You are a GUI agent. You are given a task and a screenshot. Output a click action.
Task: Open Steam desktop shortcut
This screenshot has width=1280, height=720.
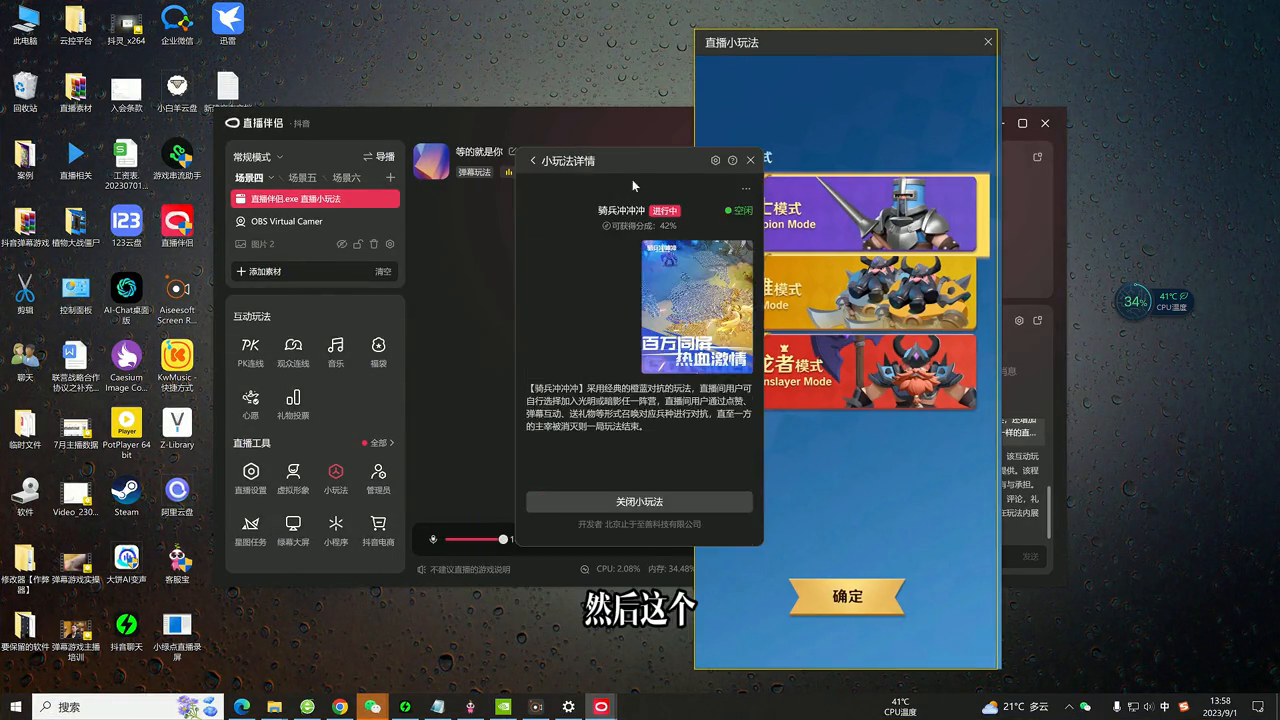(126, 496)
